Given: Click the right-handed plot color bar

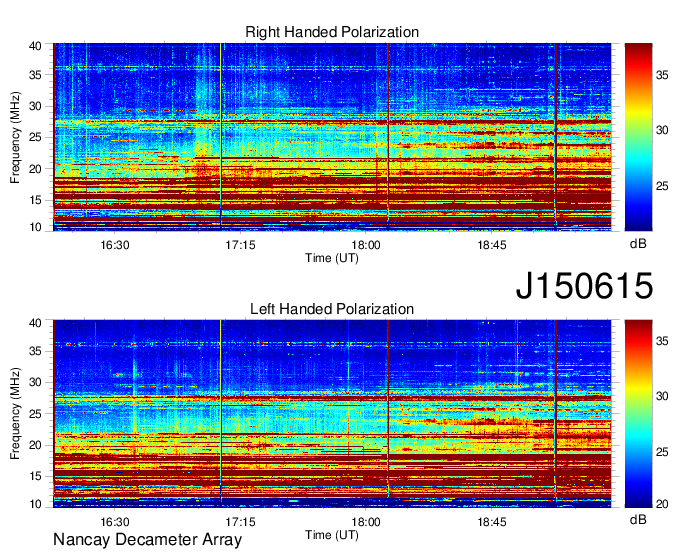Looking at the screenshot, I should (x=638, y=137).
